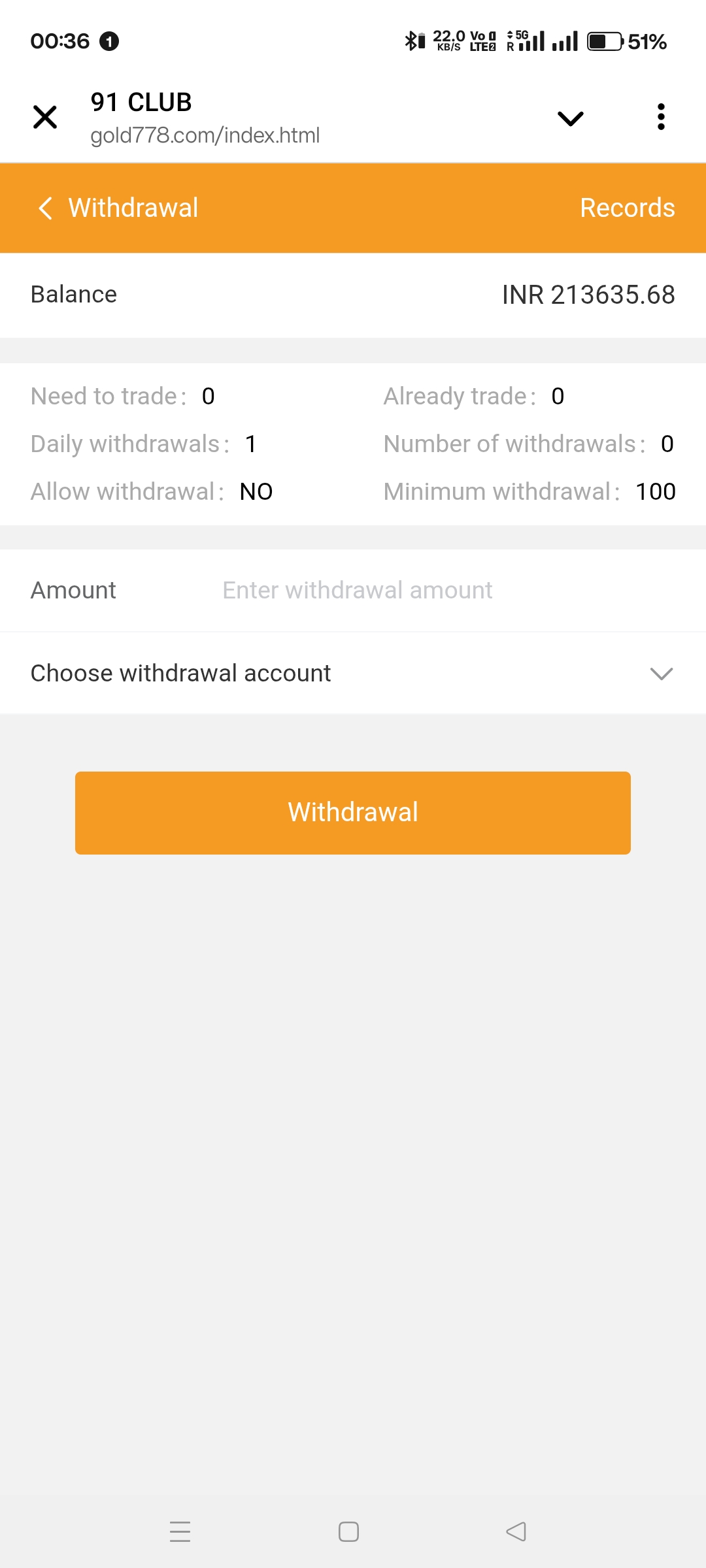The image size is (706, 1568).
Task: Tap the Android back navigation triangle
Action: (x=516, y=1531)
